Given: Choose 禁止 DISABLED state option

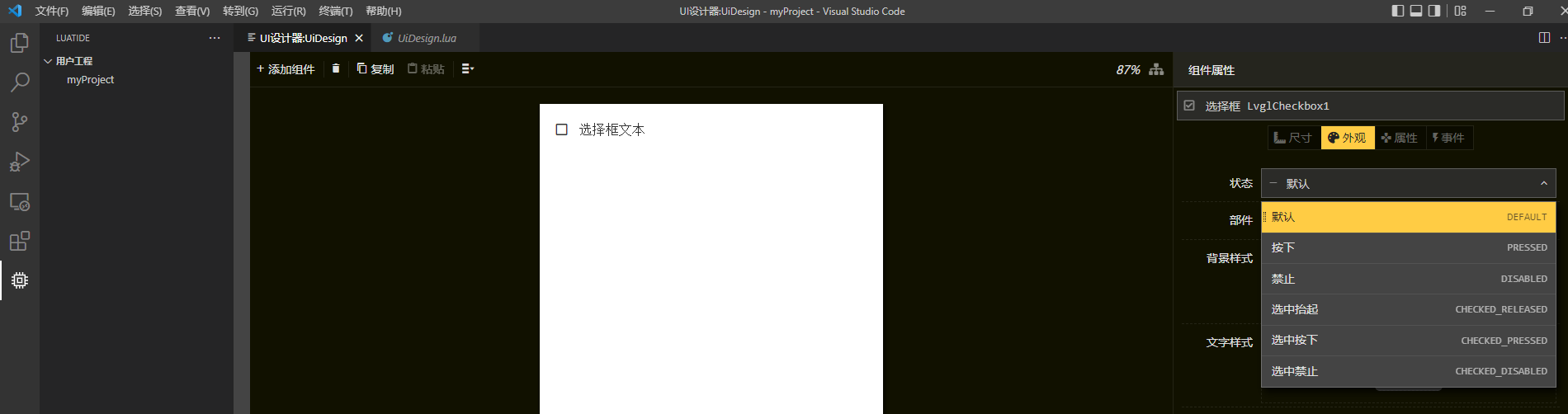Looking at the screenshot, I should tap(1408, 279).
